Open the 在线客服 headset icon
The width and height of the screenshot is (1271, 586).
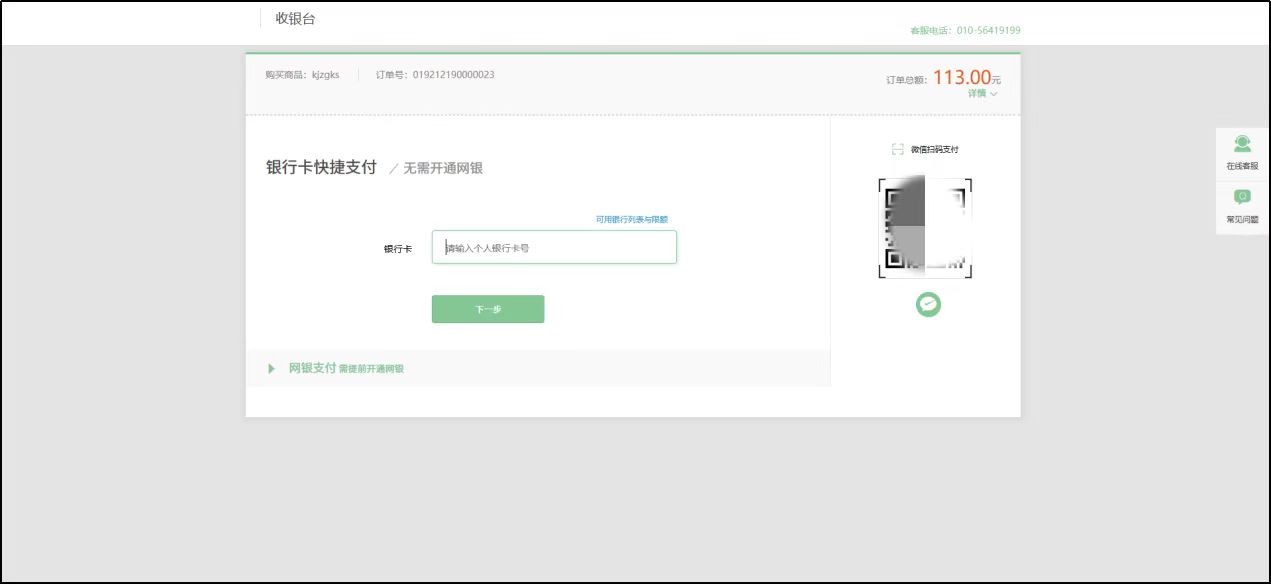[1242, 144]
